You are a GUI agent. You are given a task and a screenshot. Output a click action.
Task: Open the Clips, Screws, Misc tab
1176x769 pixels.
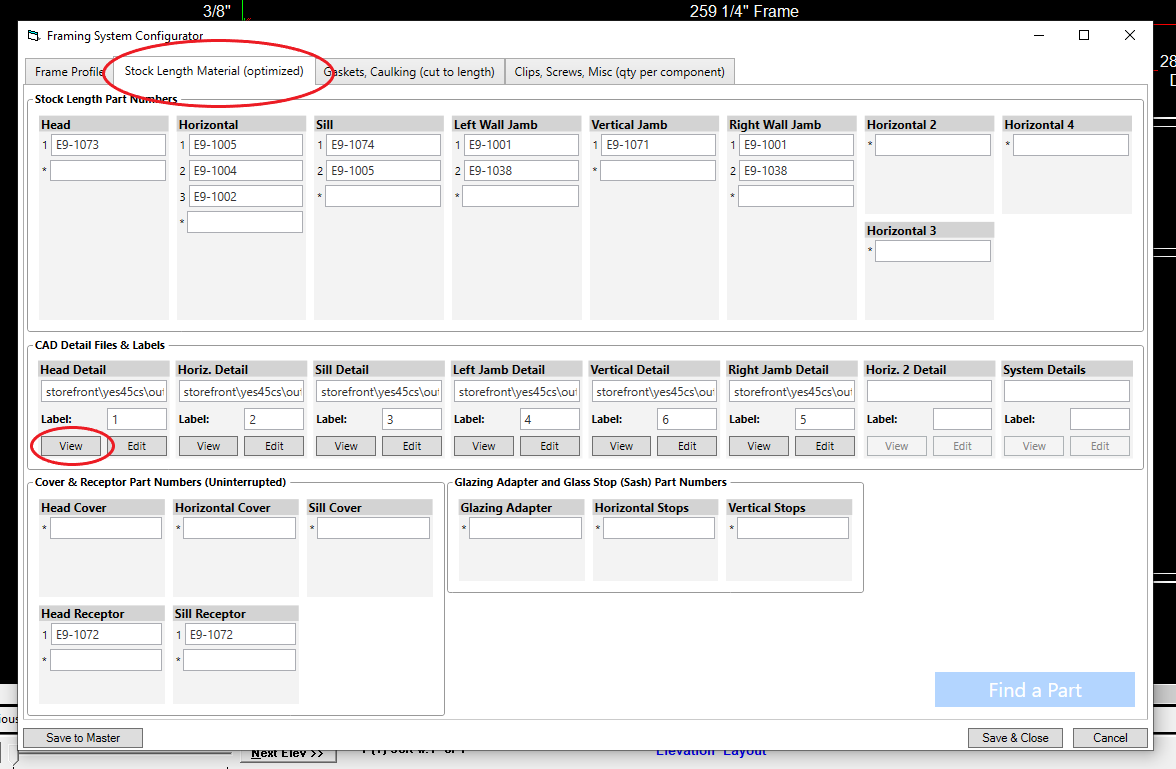point(620,71)
